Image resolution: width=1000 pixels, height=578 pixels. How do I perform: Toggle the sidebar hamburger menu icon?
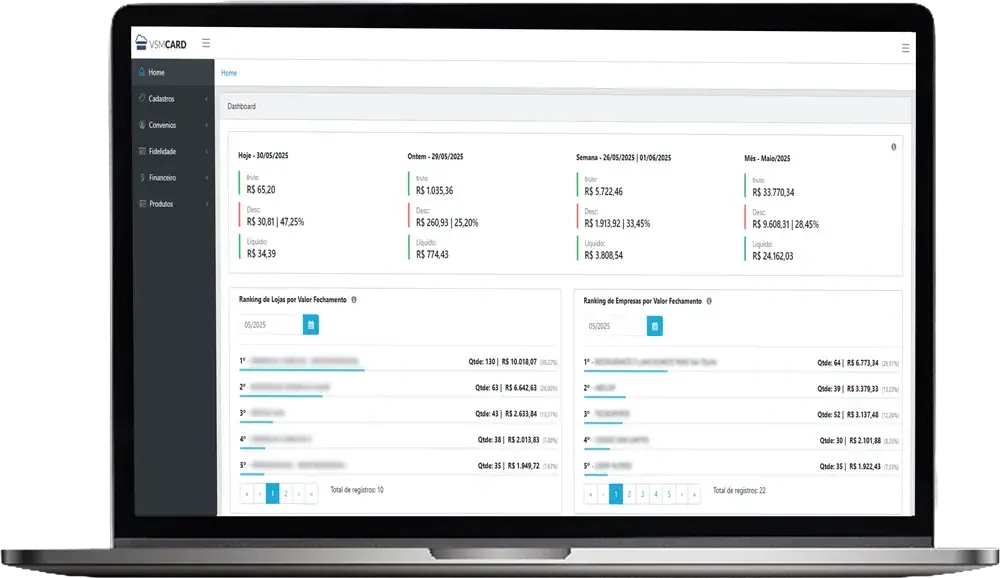pos(206,43)
